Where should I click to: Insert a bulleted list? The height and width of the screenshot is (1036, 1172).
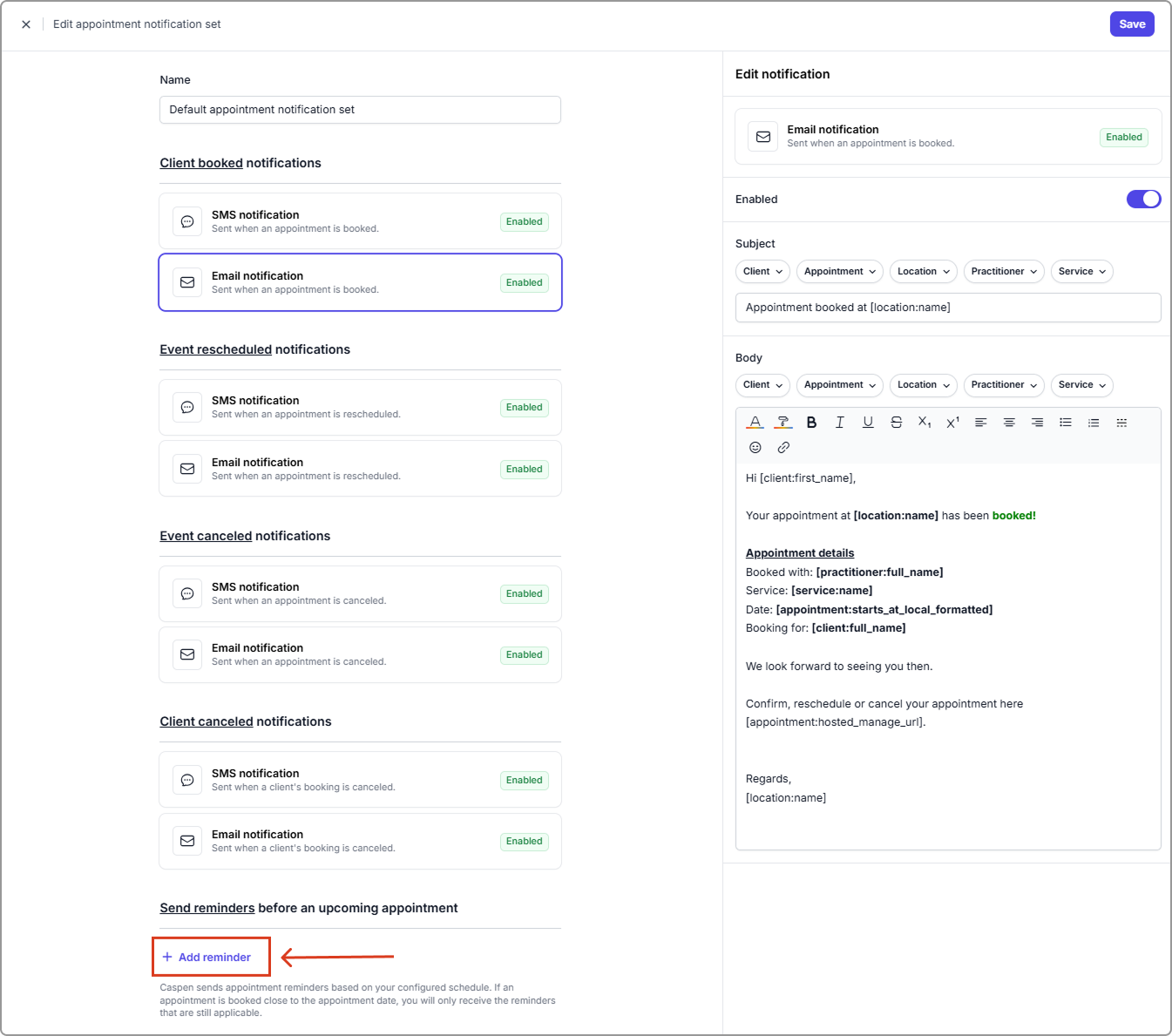point(1065,423)
